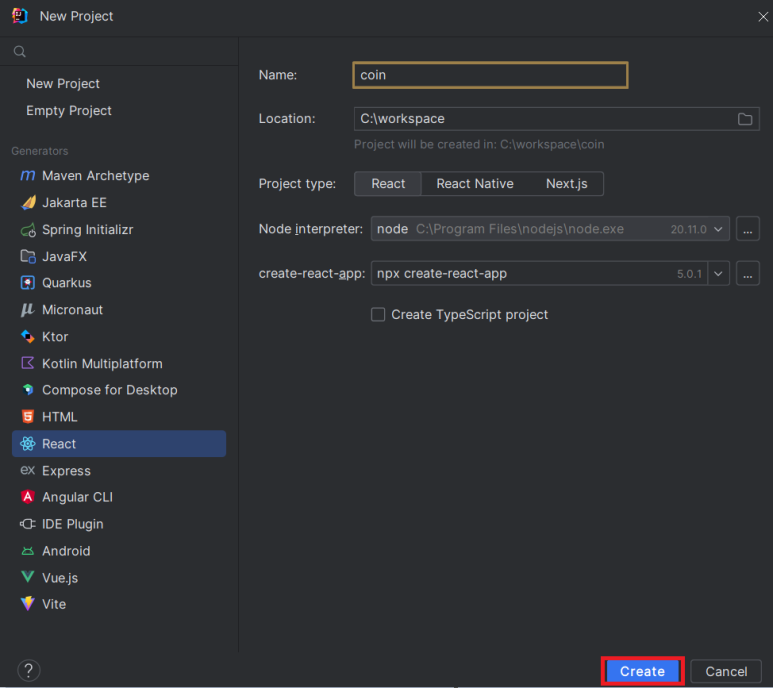
Task: Open Node interpreter browse ellipsis button
Action: [x=748, y=229]
